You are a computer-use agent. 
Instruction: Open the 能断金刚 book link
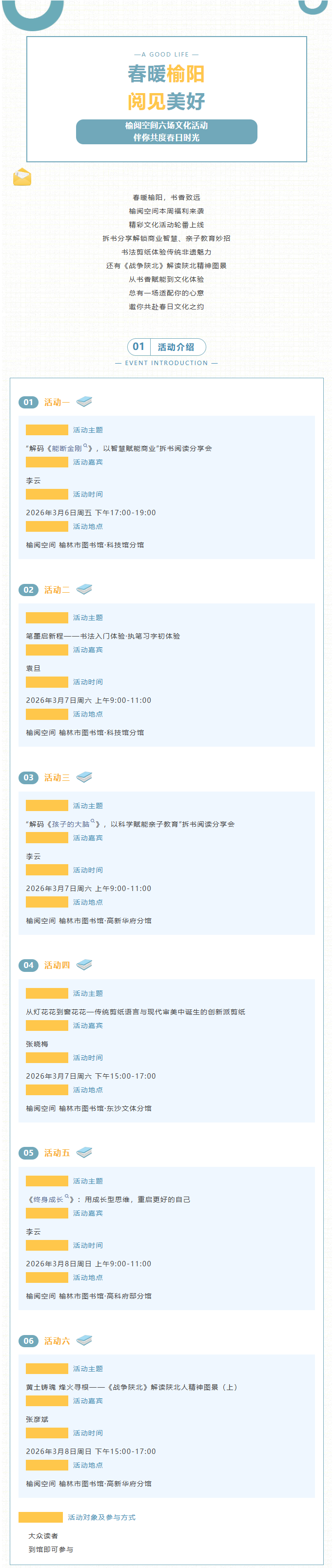pyautogui.click(x=66, y=448)
